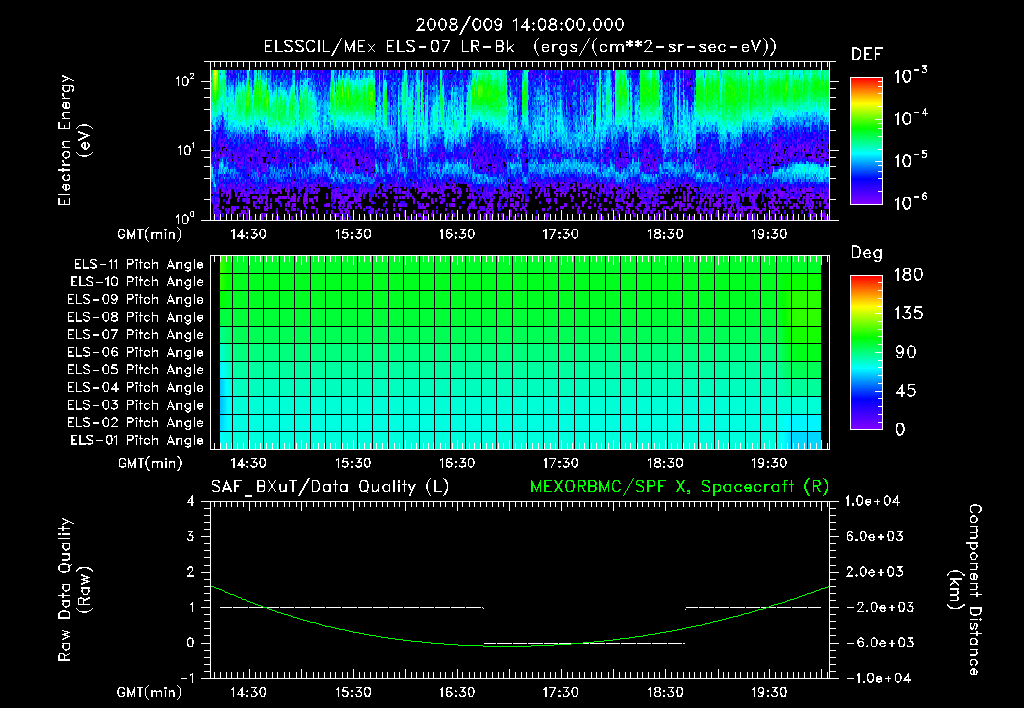This screenshot has width=1024, height=708.
Task: Select the ELS-05 Pitch Angle row label
Action: (136, 370)
